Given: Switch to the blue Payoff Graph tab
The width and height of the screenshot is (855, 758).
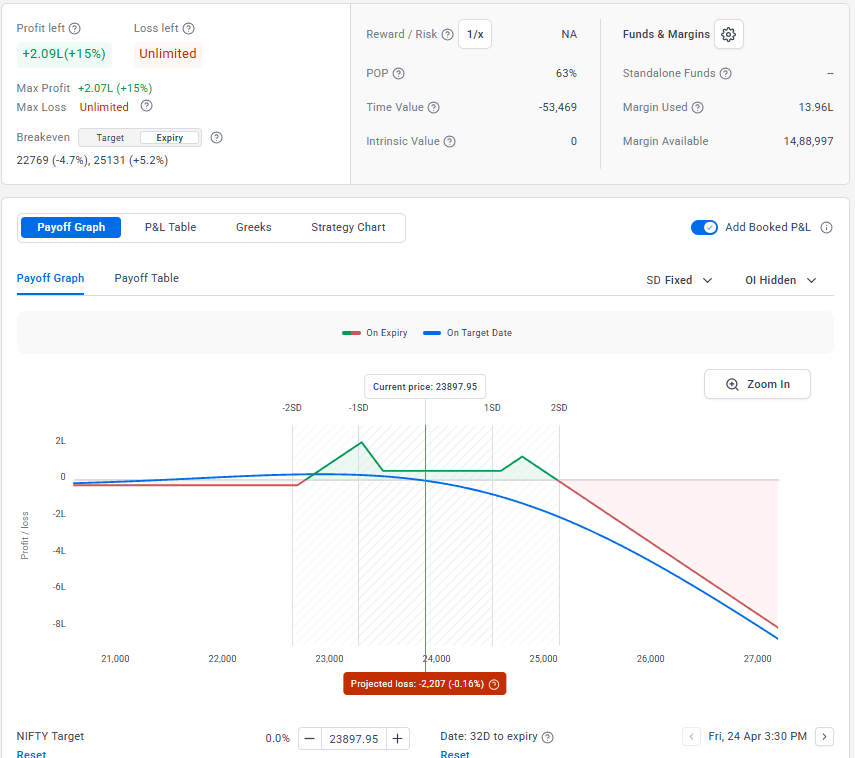Looking at the screenshot, I should (x=71, y=227).
